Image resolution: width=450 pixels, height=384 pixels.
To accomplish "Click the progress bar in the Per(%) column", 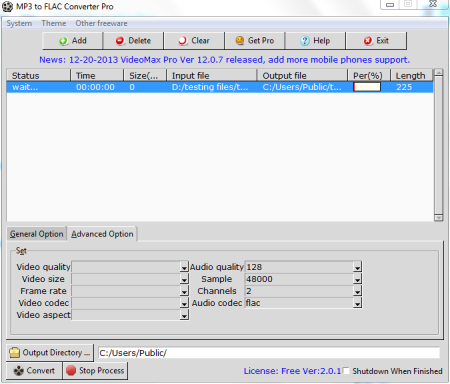I will coord(367,87).
